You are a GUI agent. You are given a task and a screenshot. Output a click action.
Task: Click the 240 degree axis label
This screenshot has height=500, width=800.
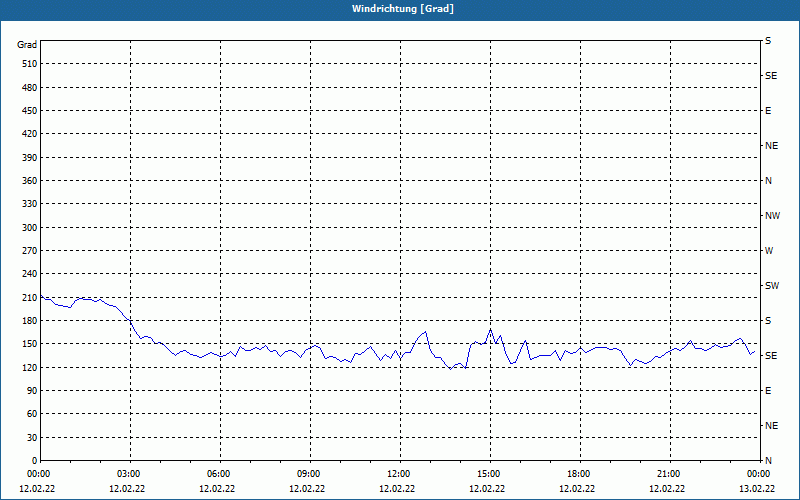tap(30, 274)
